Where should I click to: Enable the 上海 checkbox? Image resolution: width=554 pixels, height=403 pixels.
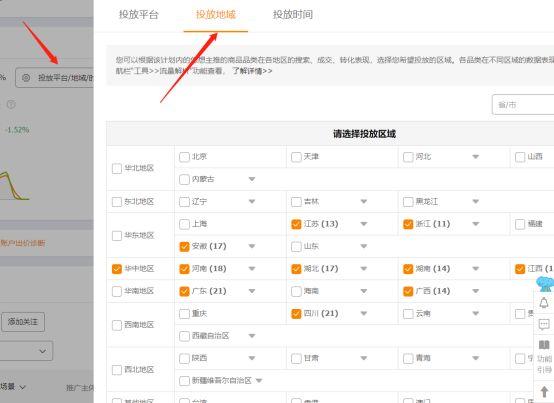tap(184, 224)
